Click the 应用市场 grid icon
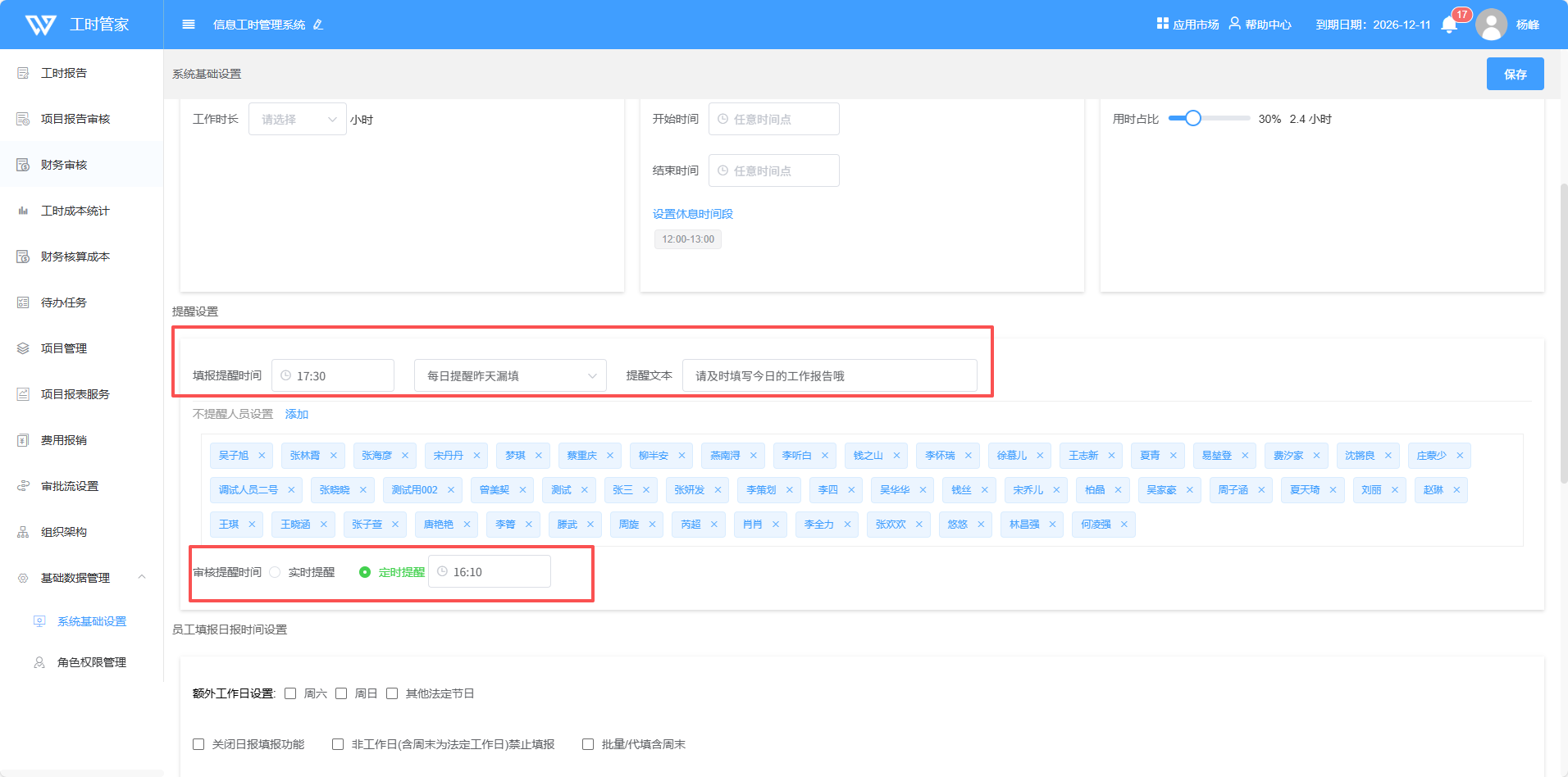 point(1162,24)
